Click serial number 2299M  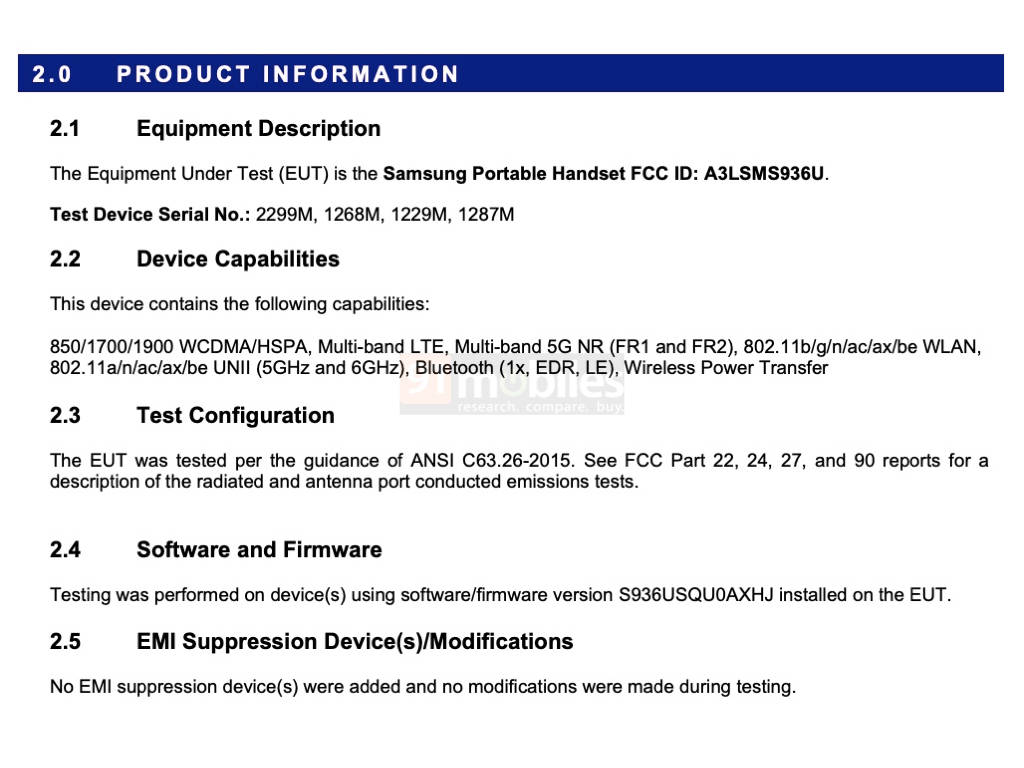tap(284, 214)
